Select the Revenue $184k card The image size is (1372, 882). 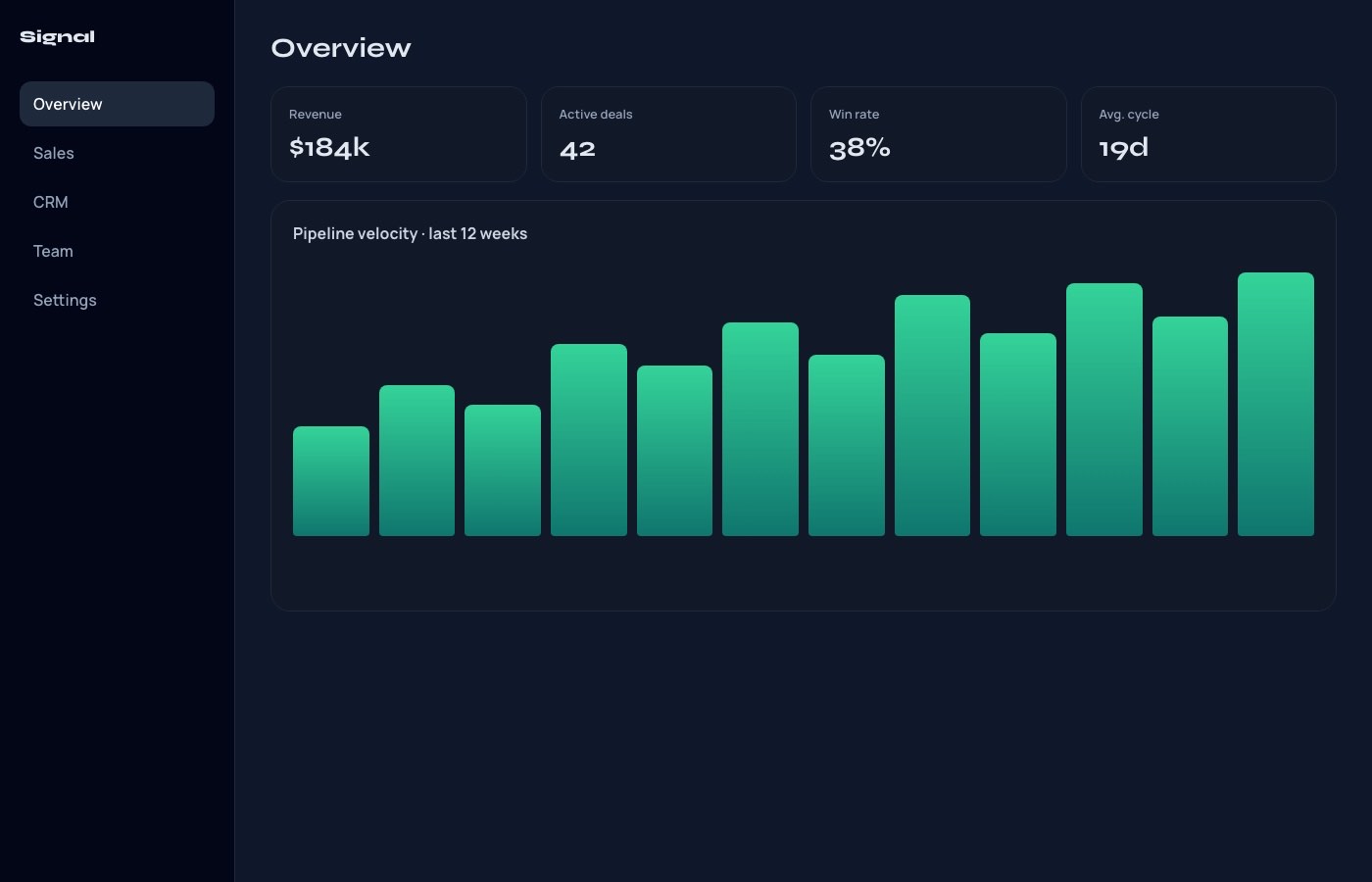point(399,134)
